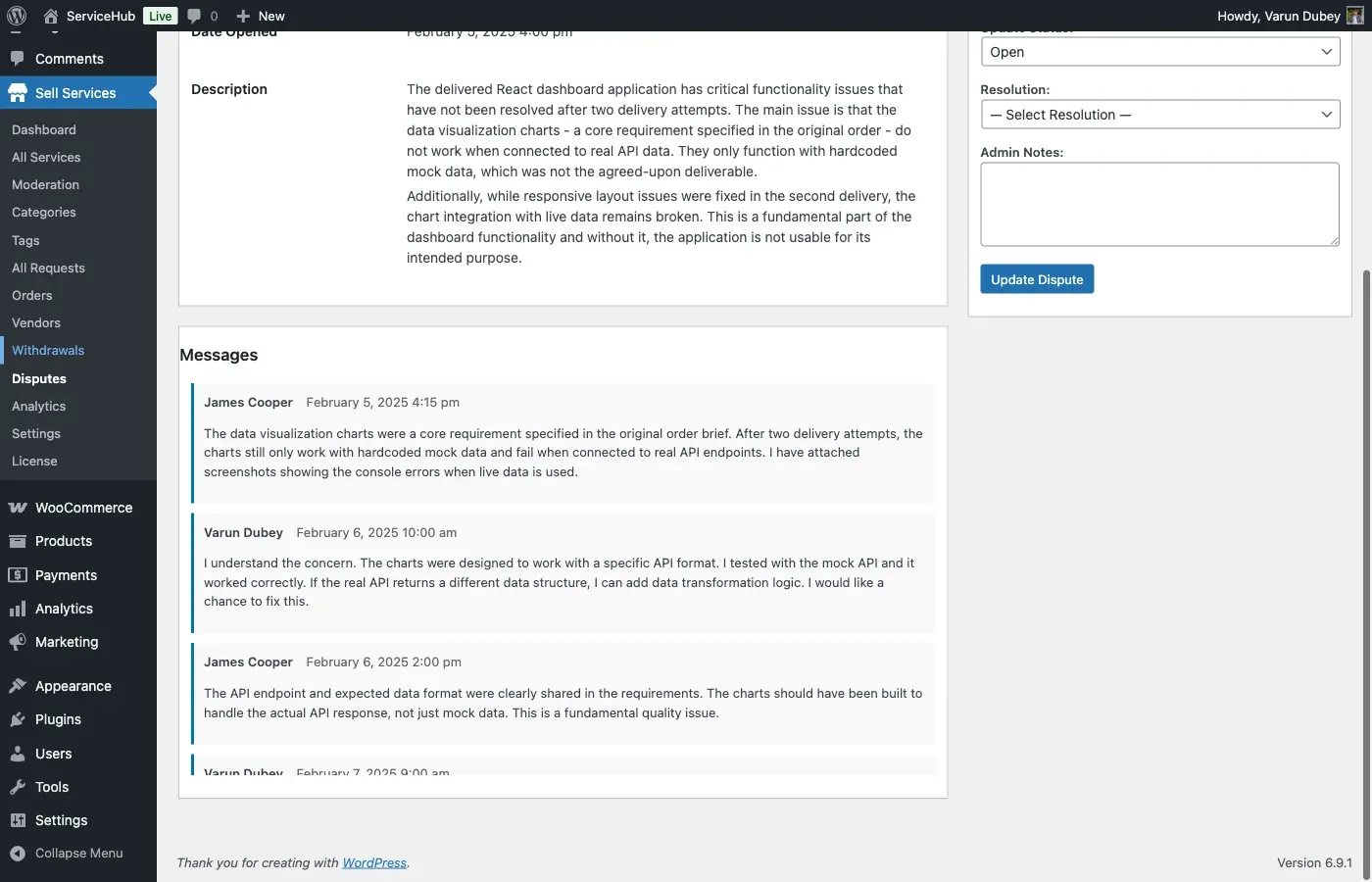Image resolution: width=1372 pixels, height=882 pixels.
Task: Click the New content menu
Action: 261,16
